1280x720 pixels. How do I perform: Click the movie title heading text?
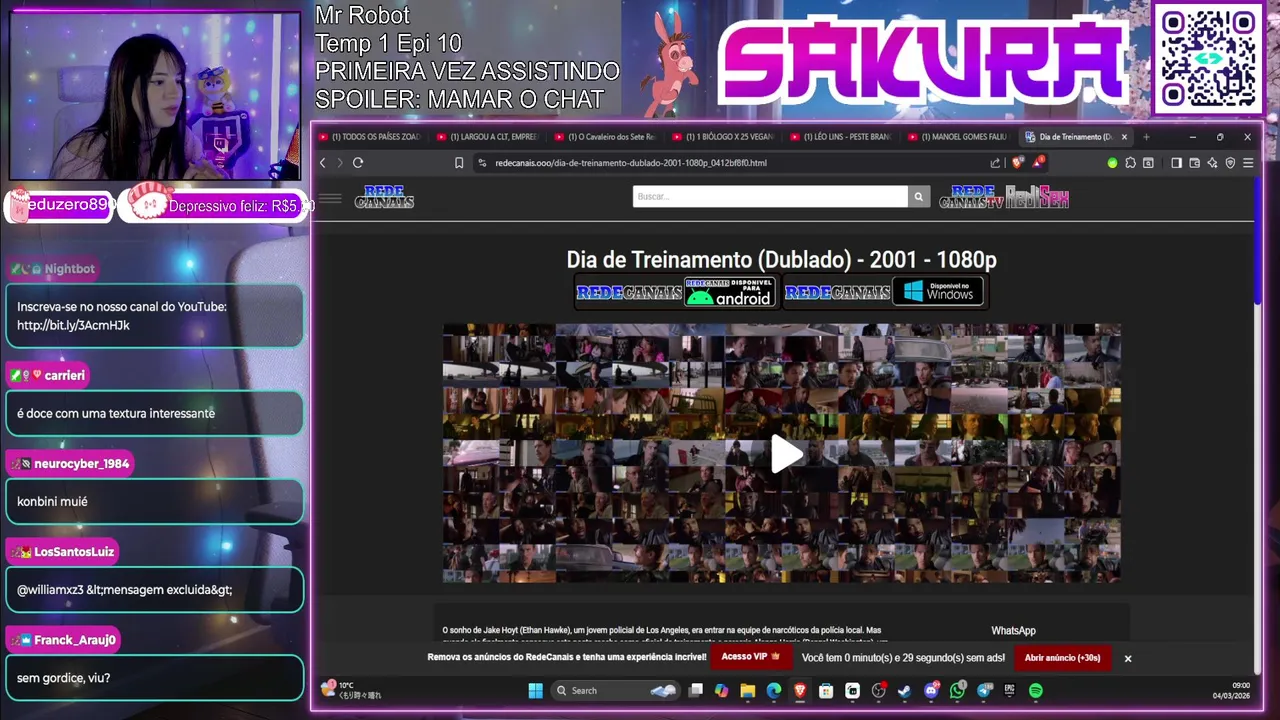[781, 260]
